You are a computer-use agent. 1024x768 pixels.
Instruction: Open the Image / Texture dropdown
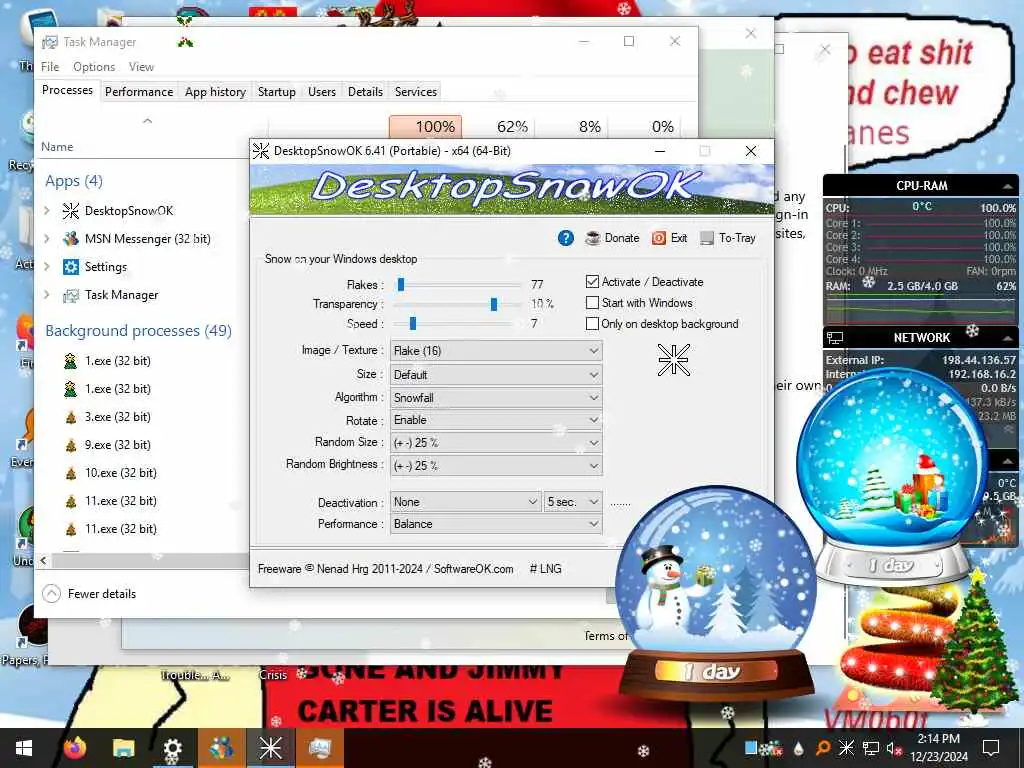point(496,351)
